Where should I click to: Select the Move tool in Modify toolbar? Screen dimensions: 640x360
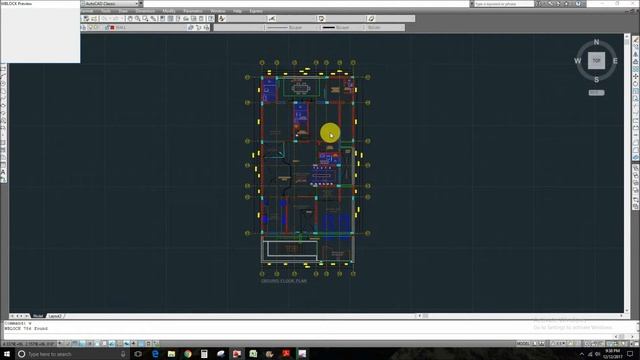(x=636, y=76)
